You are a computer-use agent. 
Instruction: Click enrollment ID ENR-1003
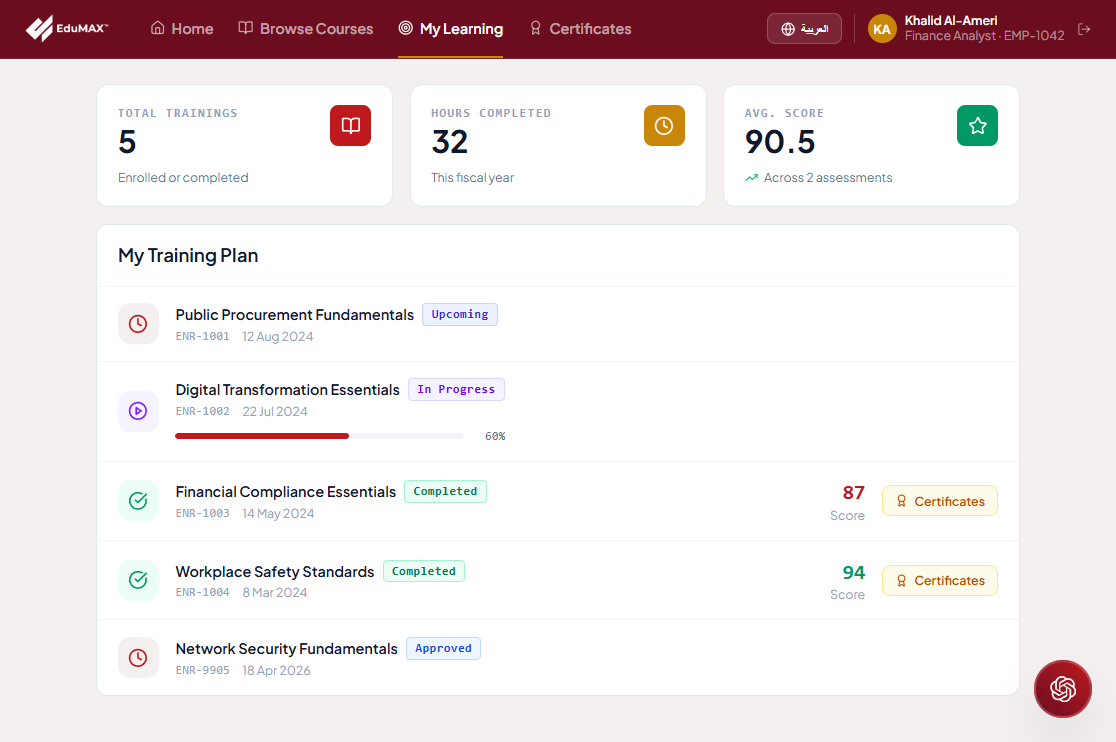tap(203, 513)
